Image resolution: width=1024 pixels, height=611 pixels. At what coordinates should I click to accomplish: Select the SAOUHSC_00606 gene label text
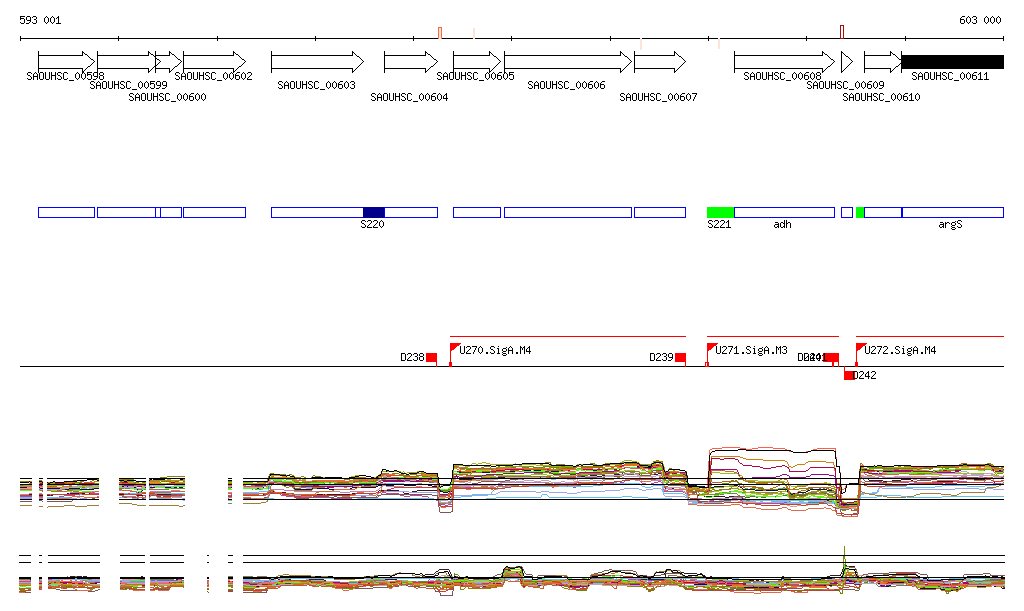(566, 86)
